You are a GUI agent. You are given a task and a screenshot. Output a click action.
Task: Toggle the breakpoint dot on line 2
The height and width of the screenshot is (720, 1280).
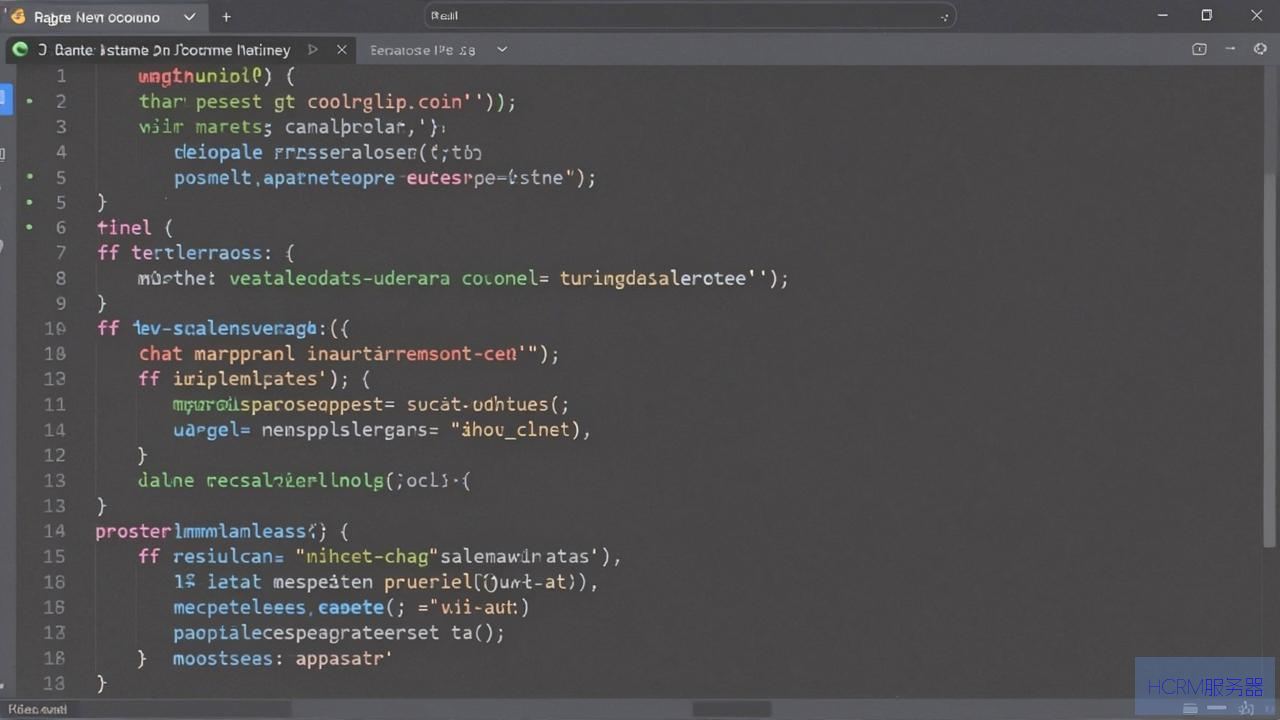(x=30, y=101)
